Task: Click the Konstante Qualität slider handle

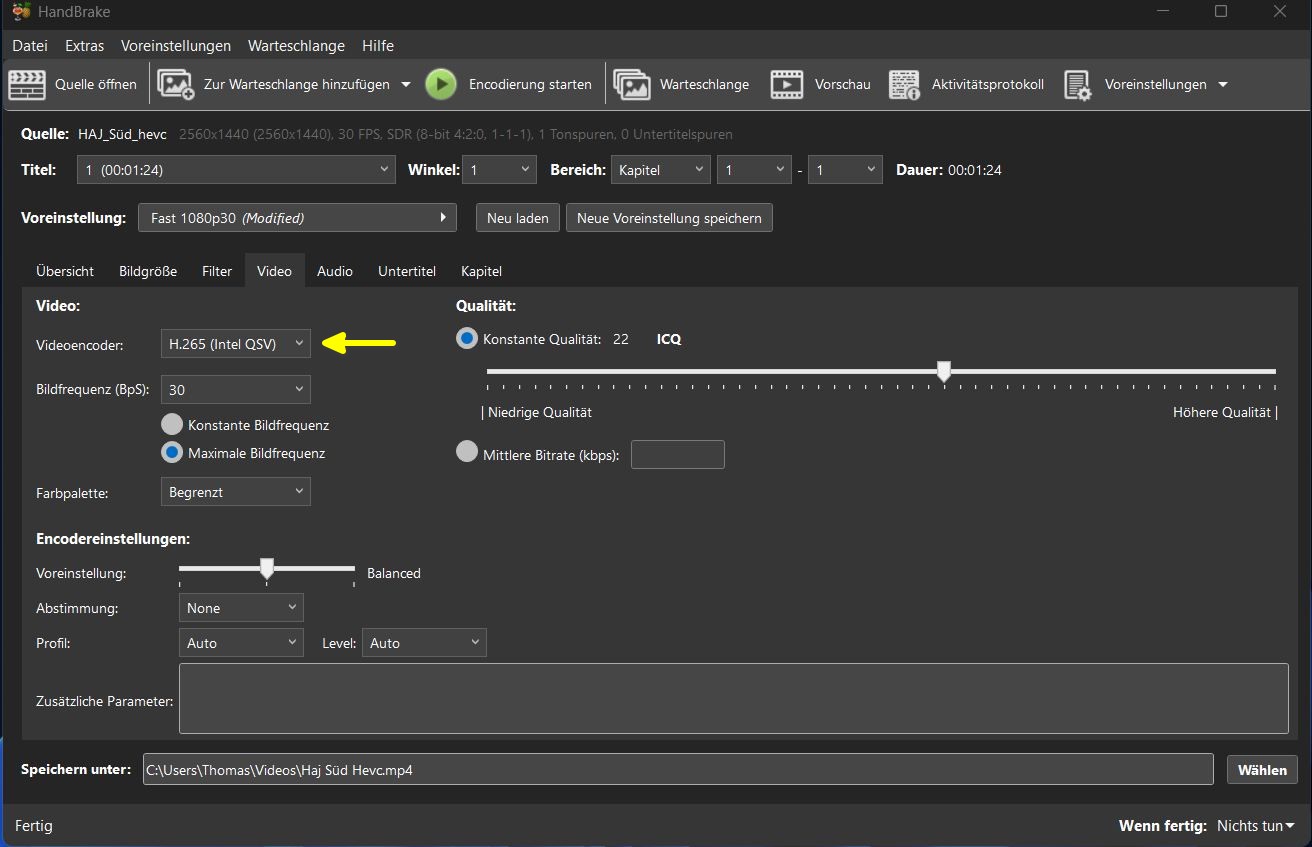Action: [943, 372]
